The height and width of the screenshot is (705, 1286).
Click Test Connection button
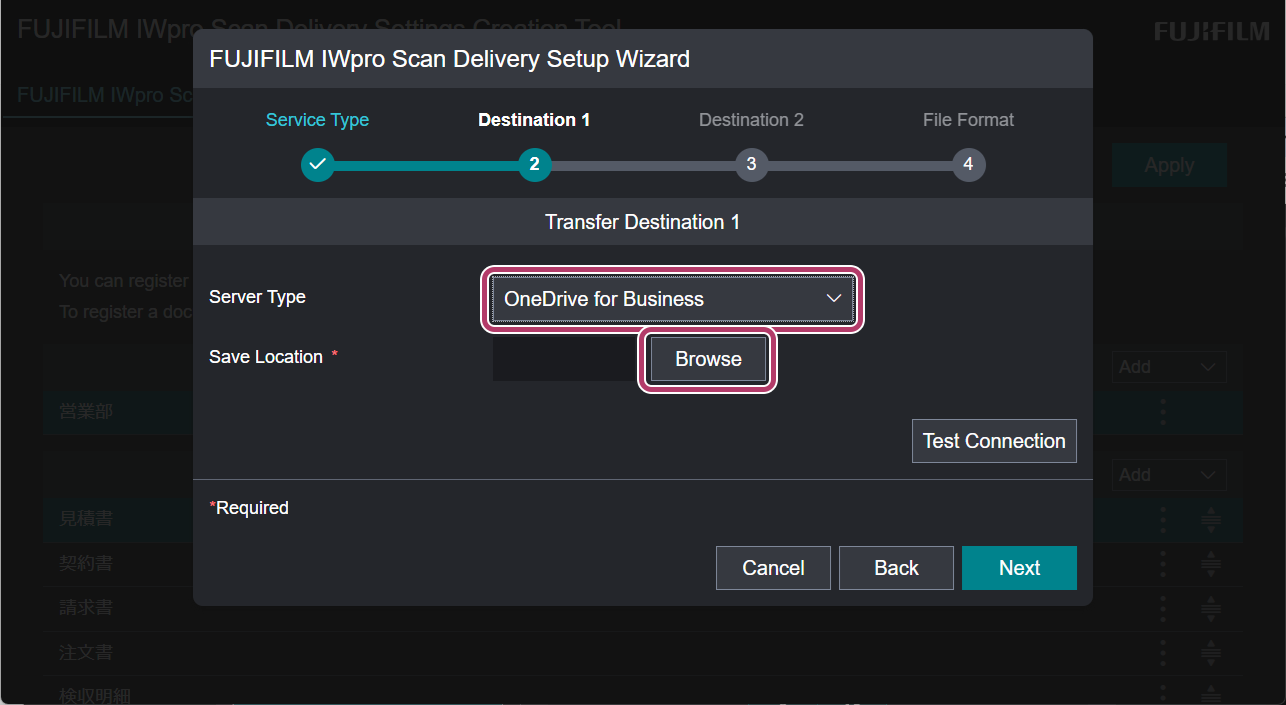point(994,441)
